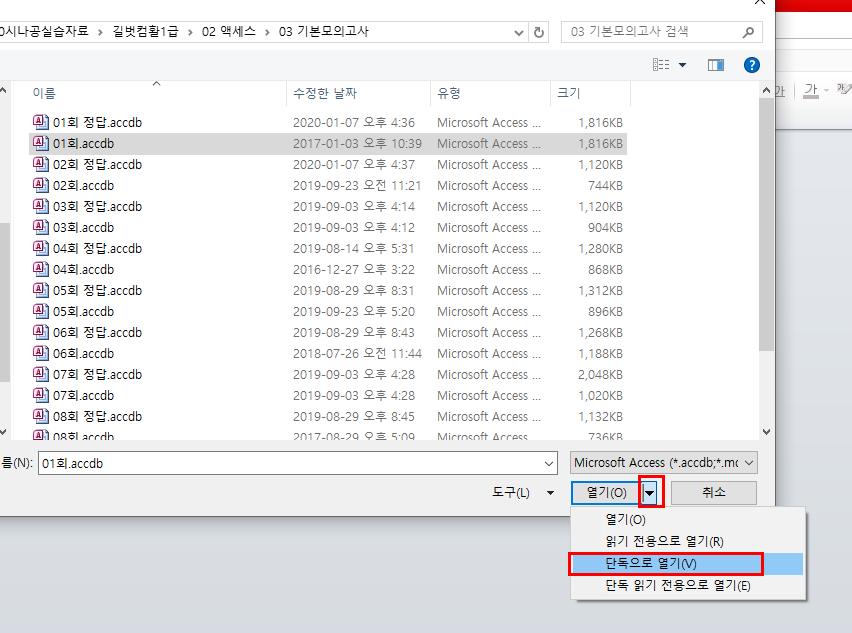Select 읽기 전용으로 열기(R) menu item
The width and height of the screenshot is (852, 633).
tap(664, 542)
